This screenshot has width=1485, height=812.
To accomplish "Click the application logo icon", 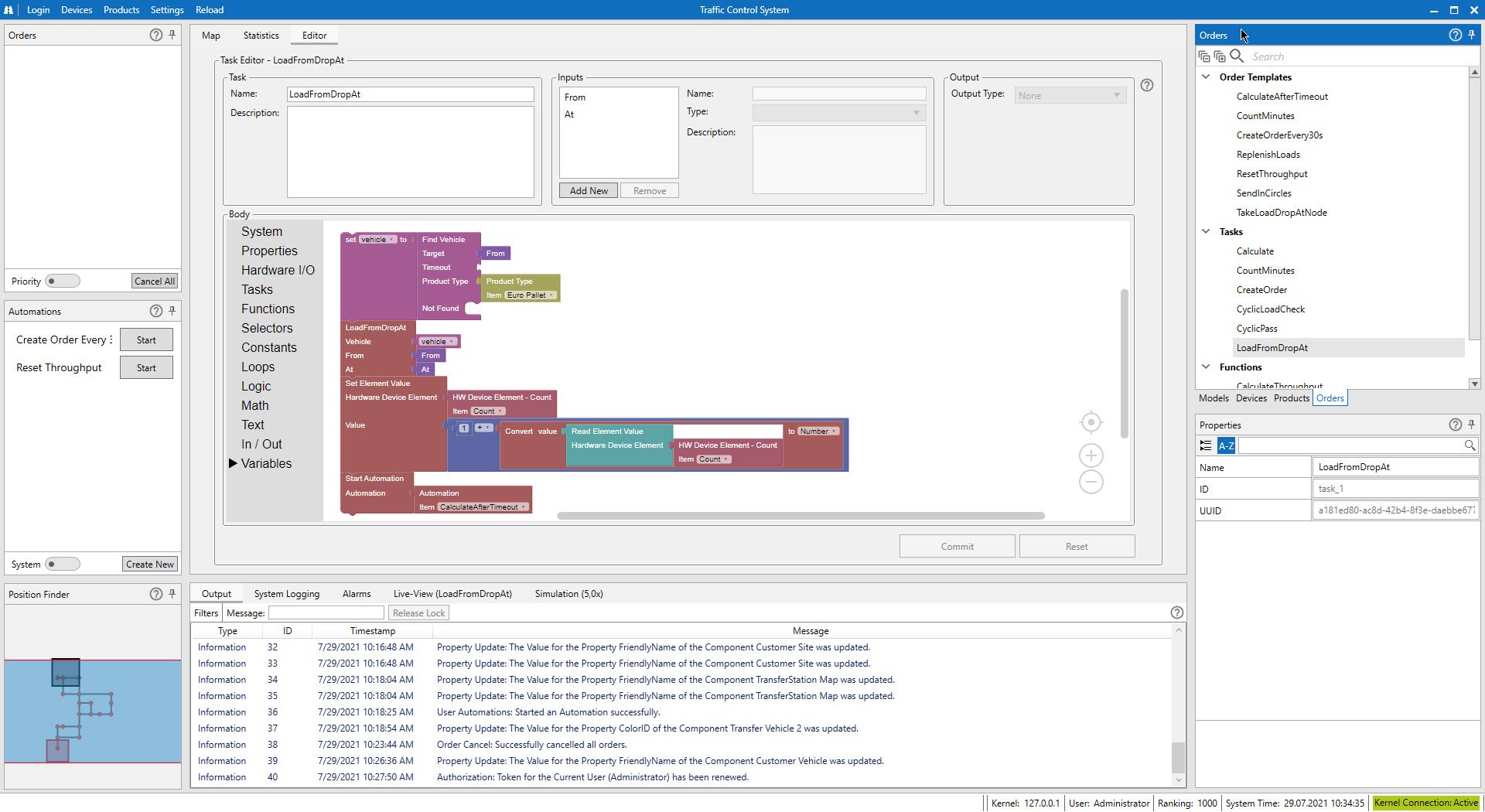I will pos(9,10).
